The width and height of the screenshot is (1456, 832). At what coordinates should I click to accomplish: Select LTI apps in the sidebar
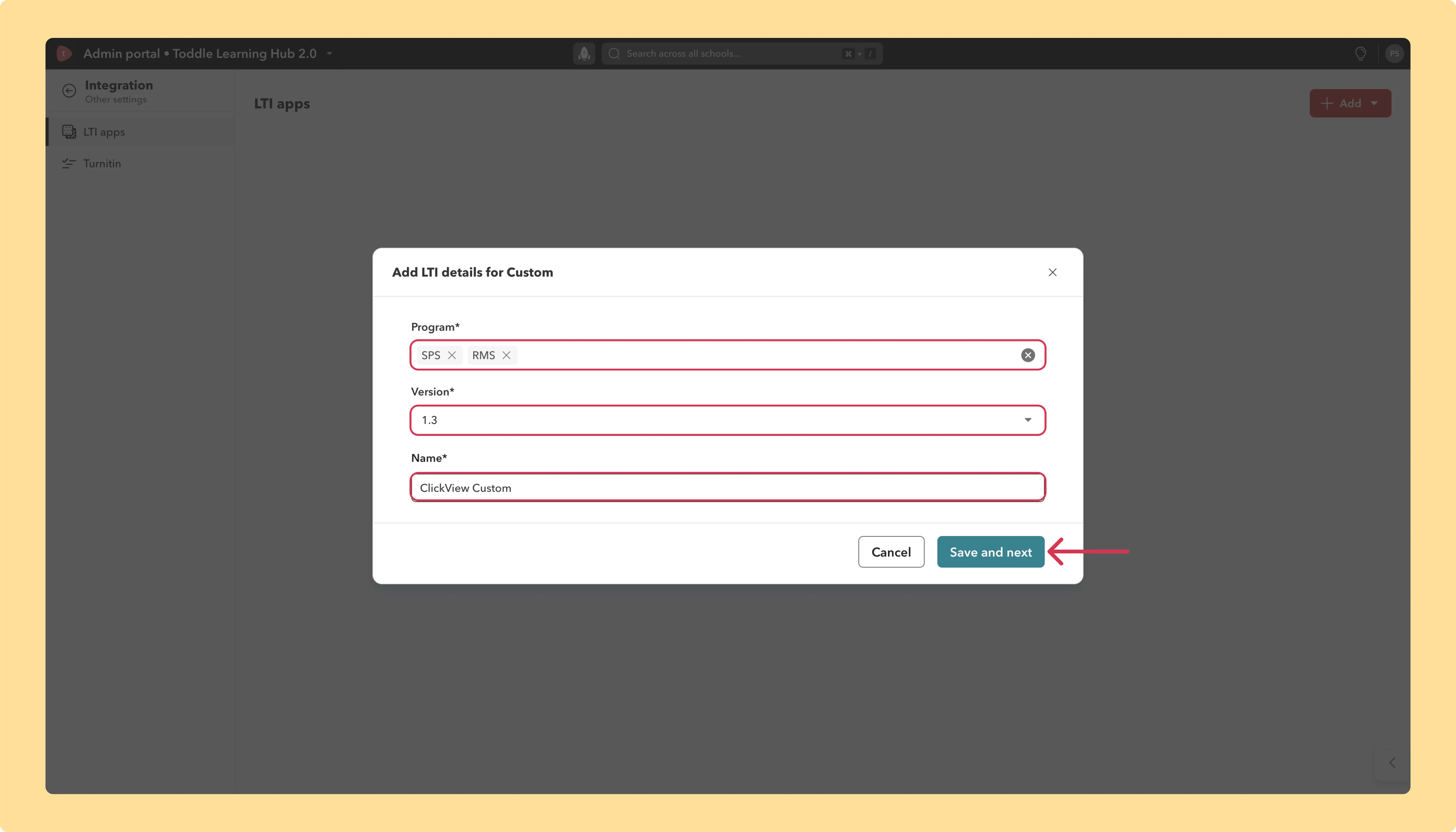click(x=141, y=132)
